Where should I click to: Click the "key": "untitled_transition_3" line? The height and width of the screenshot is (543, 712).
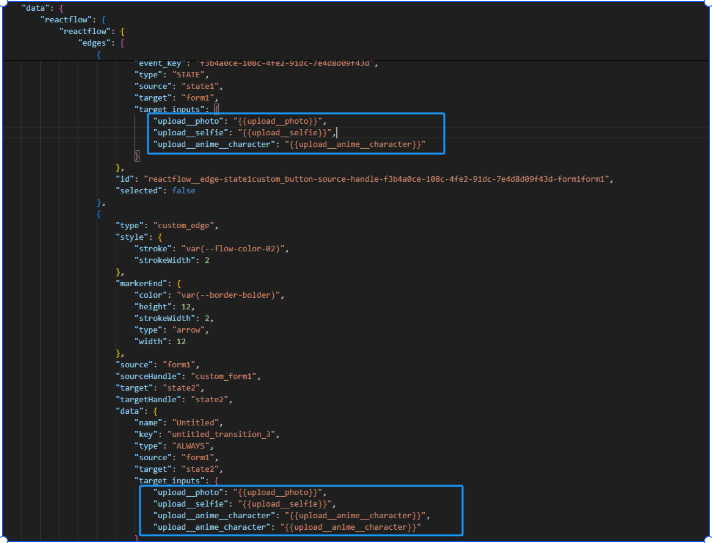(207, 434)
